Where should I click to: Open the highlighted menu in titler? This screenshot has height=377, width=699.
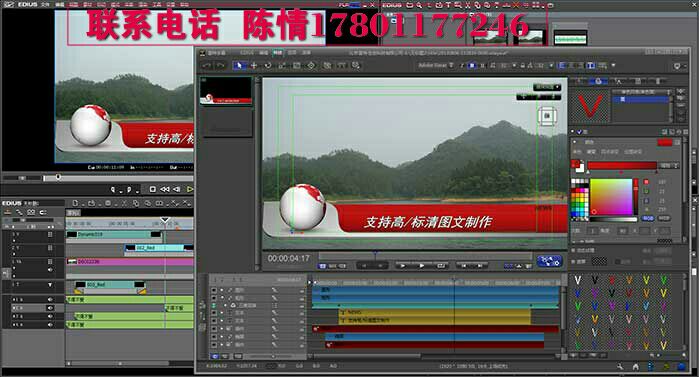click(x=277, y=53)
